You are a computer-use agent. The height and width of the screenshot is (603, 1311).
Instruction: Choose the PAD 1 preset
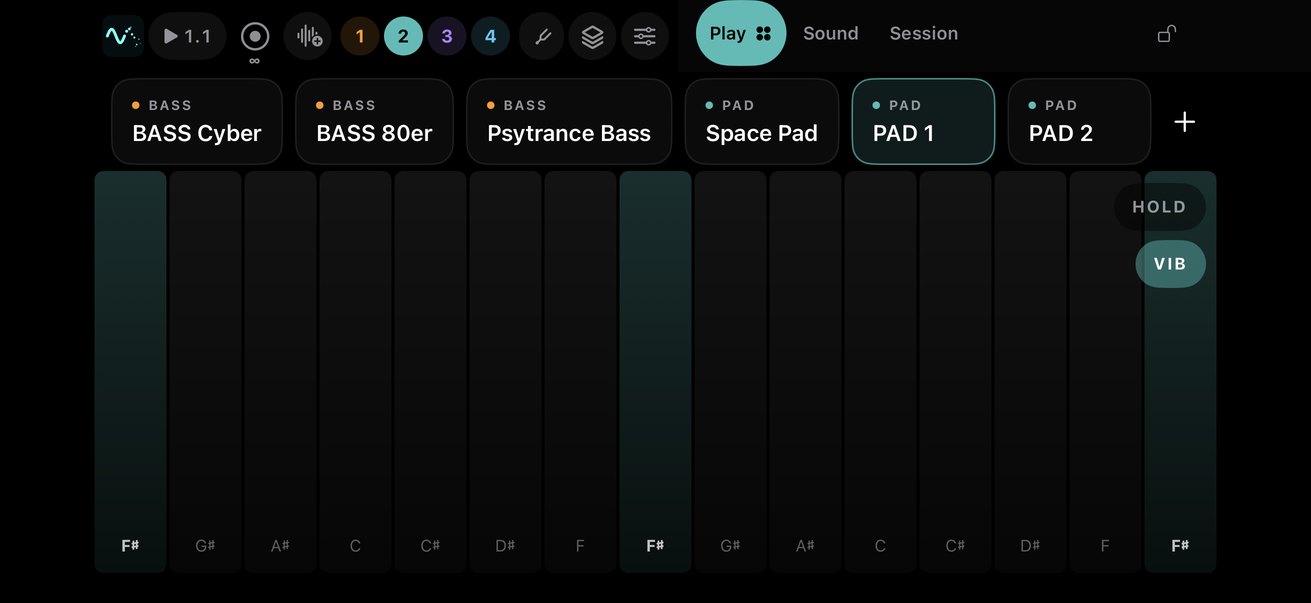pos(923,121)
